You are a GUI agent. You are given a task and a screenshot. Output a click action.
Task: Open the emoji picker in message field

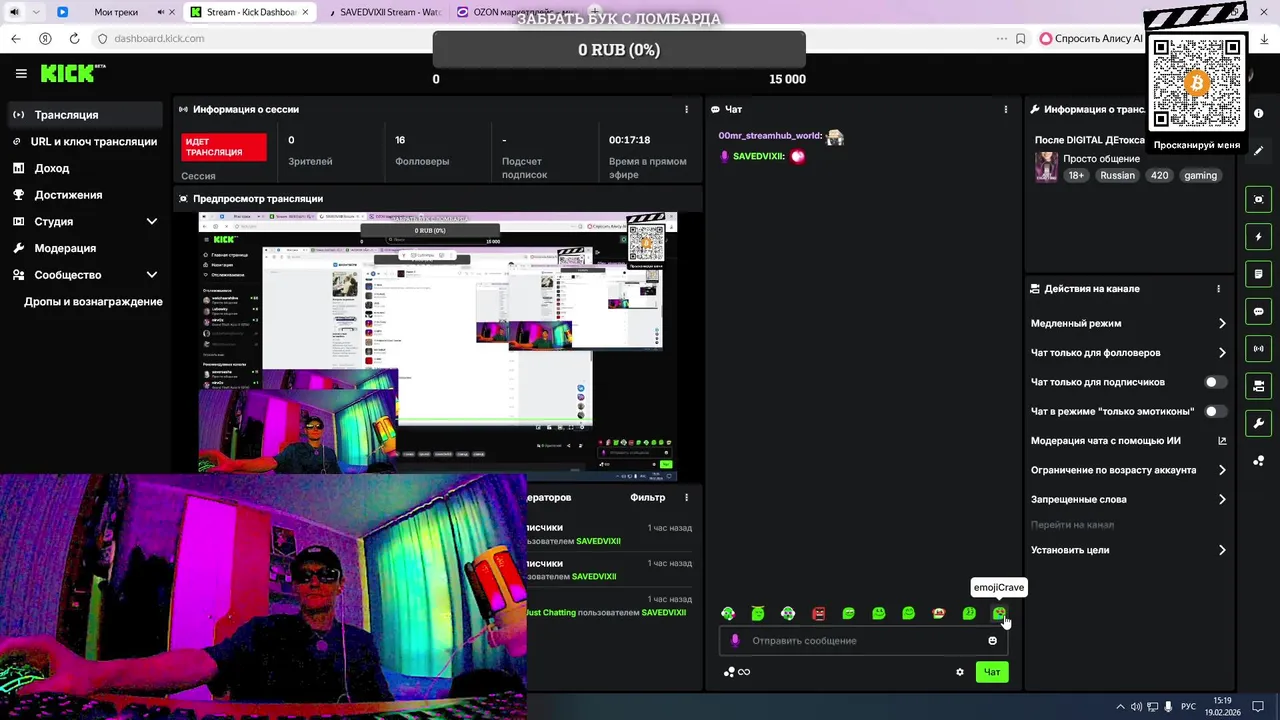pyautogui.click(x=992, y=641)
